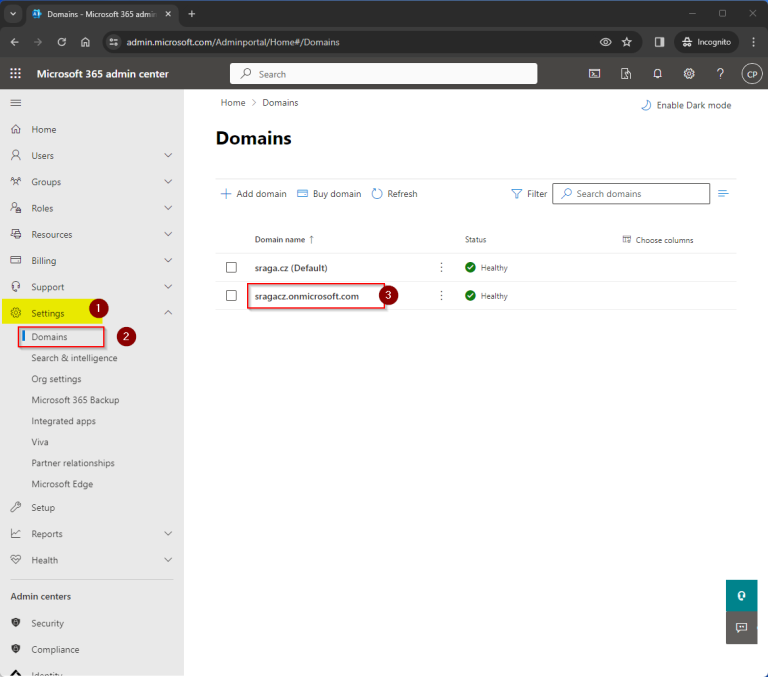Open Cloud Shell icon in header

coord(594,74)
